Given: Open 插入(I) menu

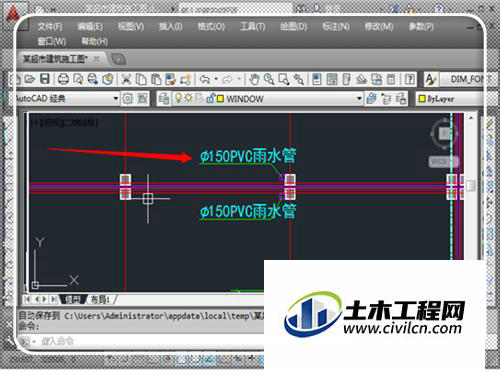Looking at the screenshot, I should point(170,26).
